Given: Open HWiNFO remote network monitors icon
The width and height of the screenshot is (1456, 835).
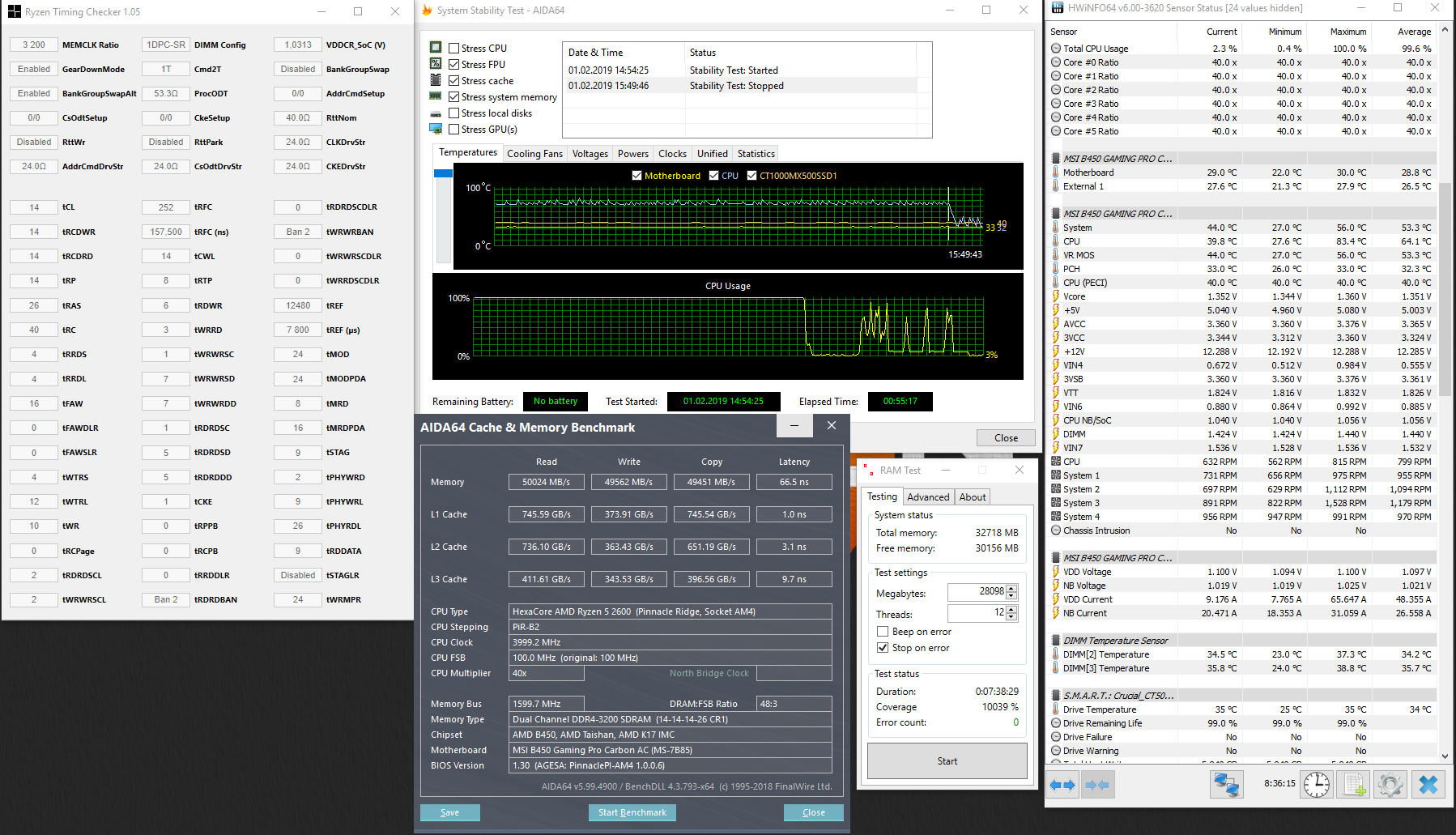Looking at the screenshot, I should coord(1227,784).
